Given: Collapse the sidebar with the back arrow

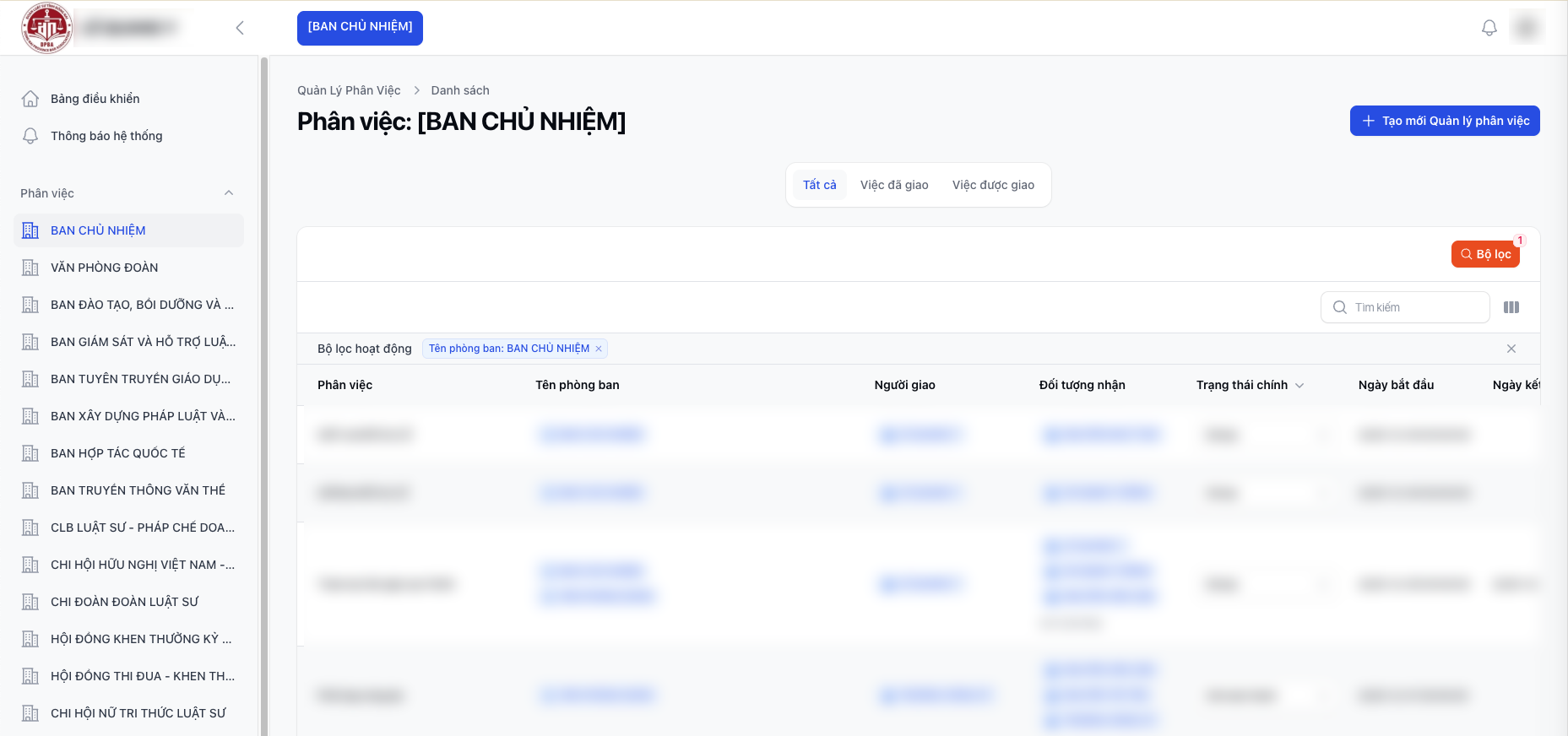Looking at the screenshot, I should pos(240,28).
